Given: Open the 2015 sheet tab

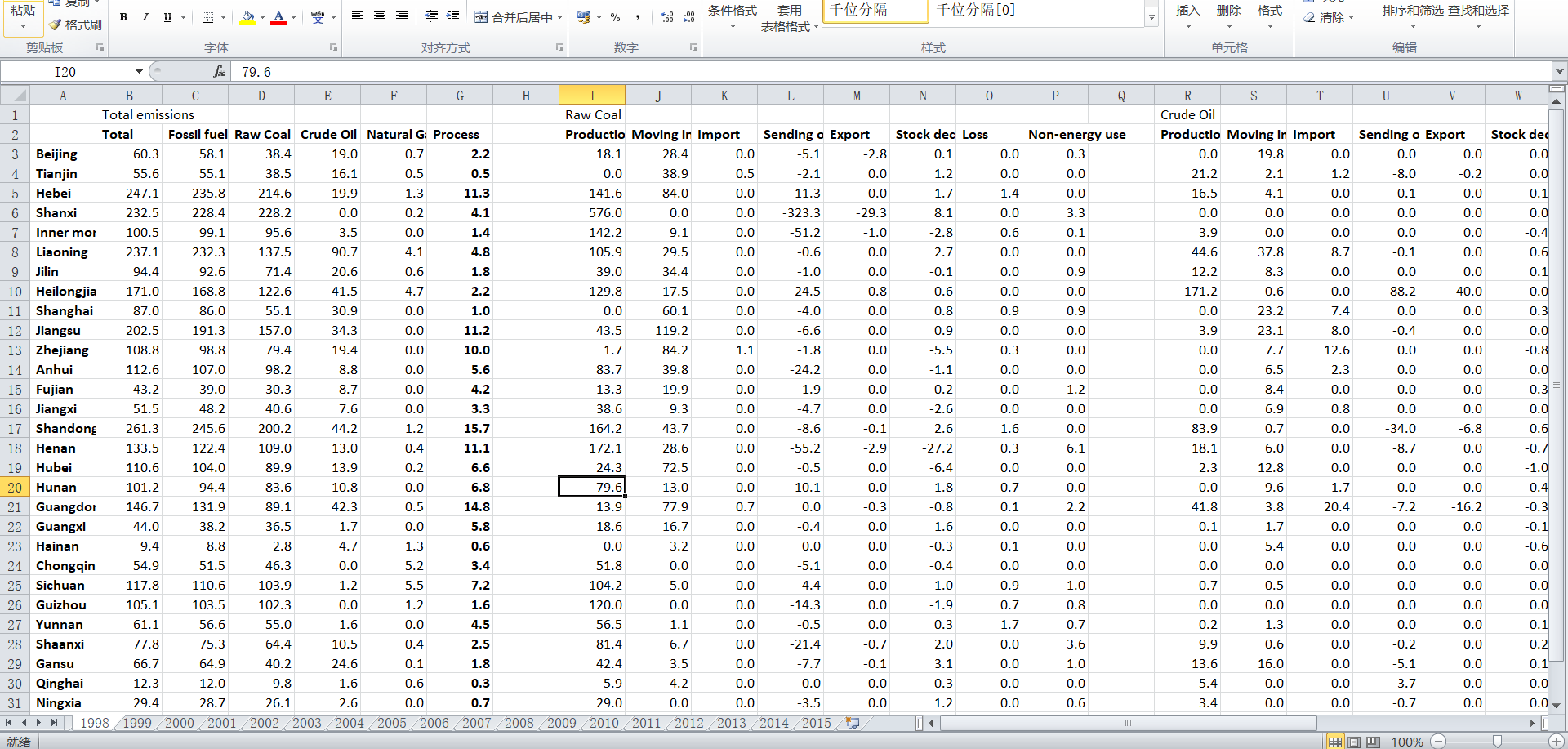Looking at the screenshot, I should tap(816, 723).
